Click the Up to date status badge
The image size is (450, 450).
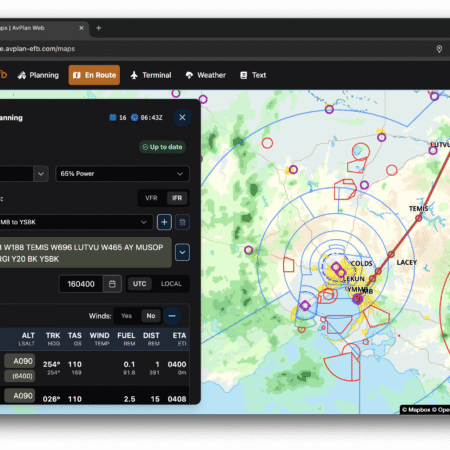click(x=162, y=147)
